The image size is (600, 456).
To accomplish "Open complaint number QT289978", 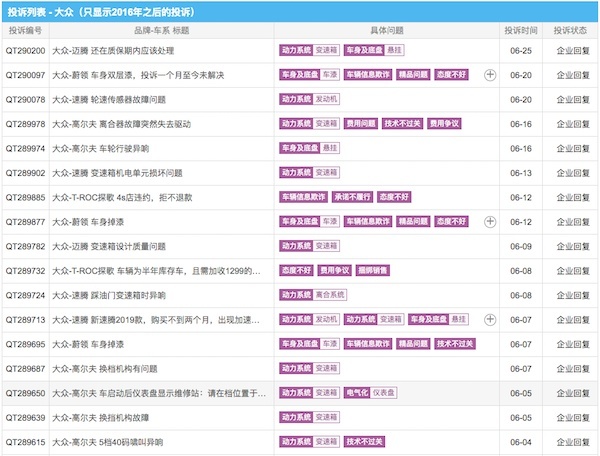I will click(25, 124).
